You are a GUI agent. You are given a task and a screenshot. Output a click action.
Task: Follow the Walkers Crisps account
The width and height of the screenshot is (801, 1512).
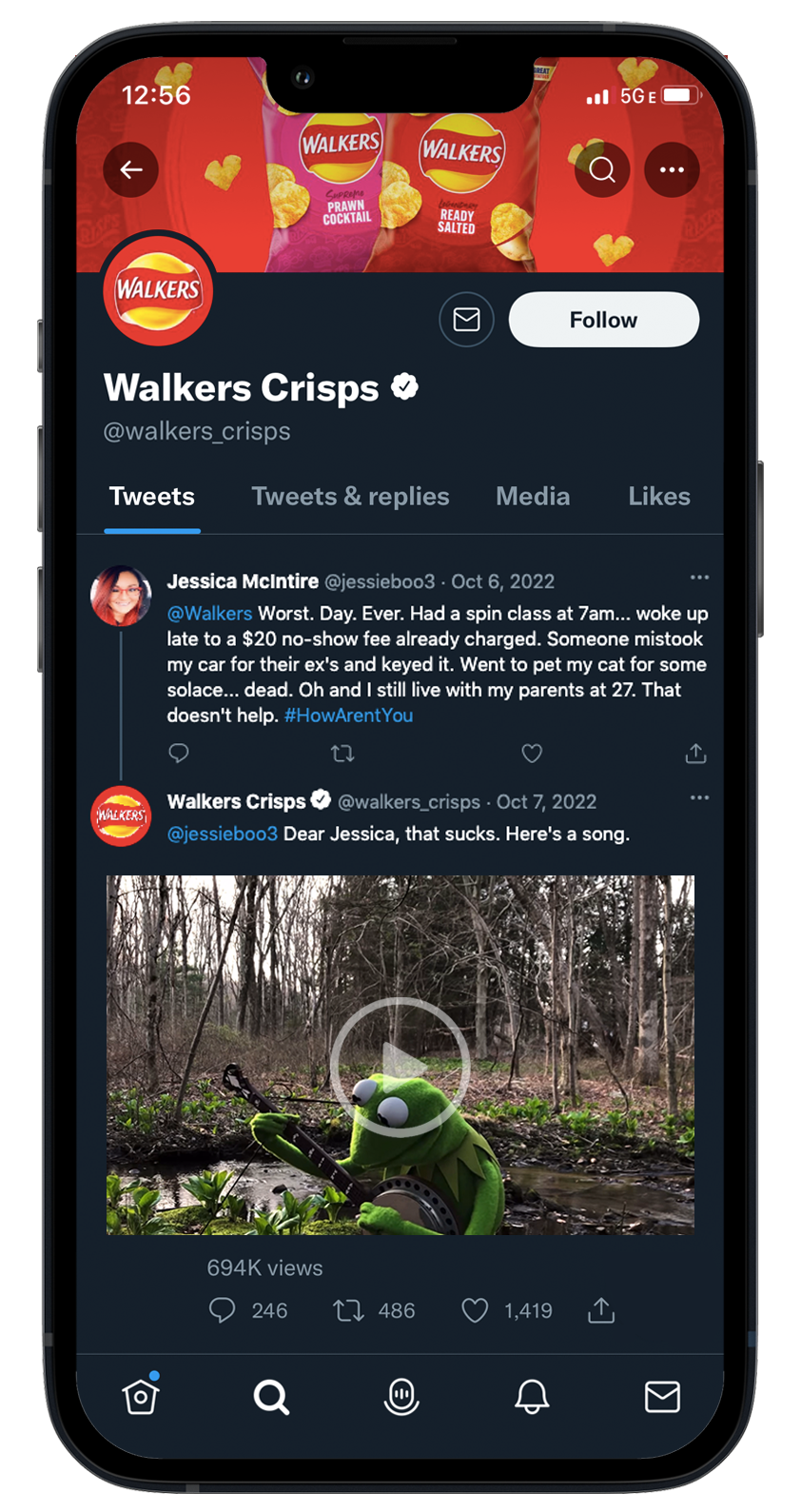click(x=604, y=320)
